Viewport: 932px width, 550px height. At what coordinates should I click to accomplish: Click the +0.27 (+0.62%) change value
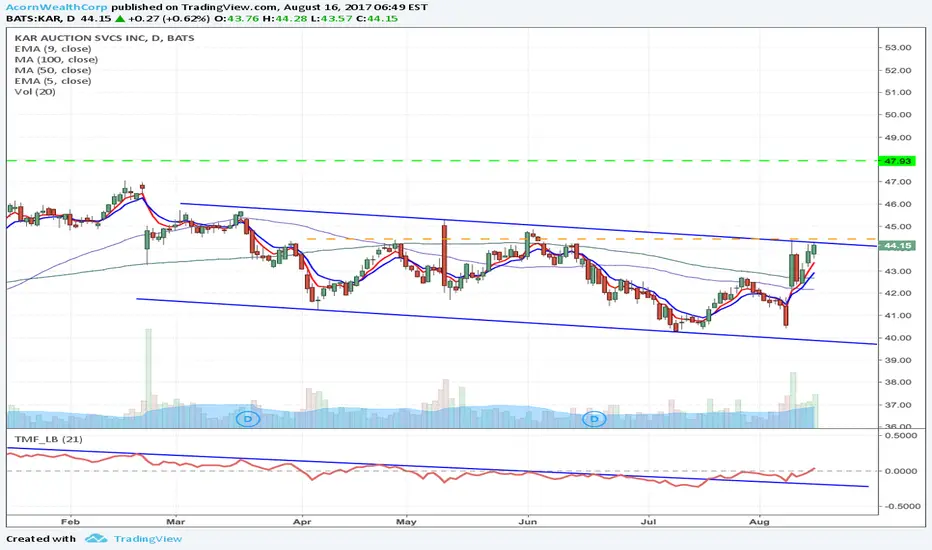pos(168,18)
